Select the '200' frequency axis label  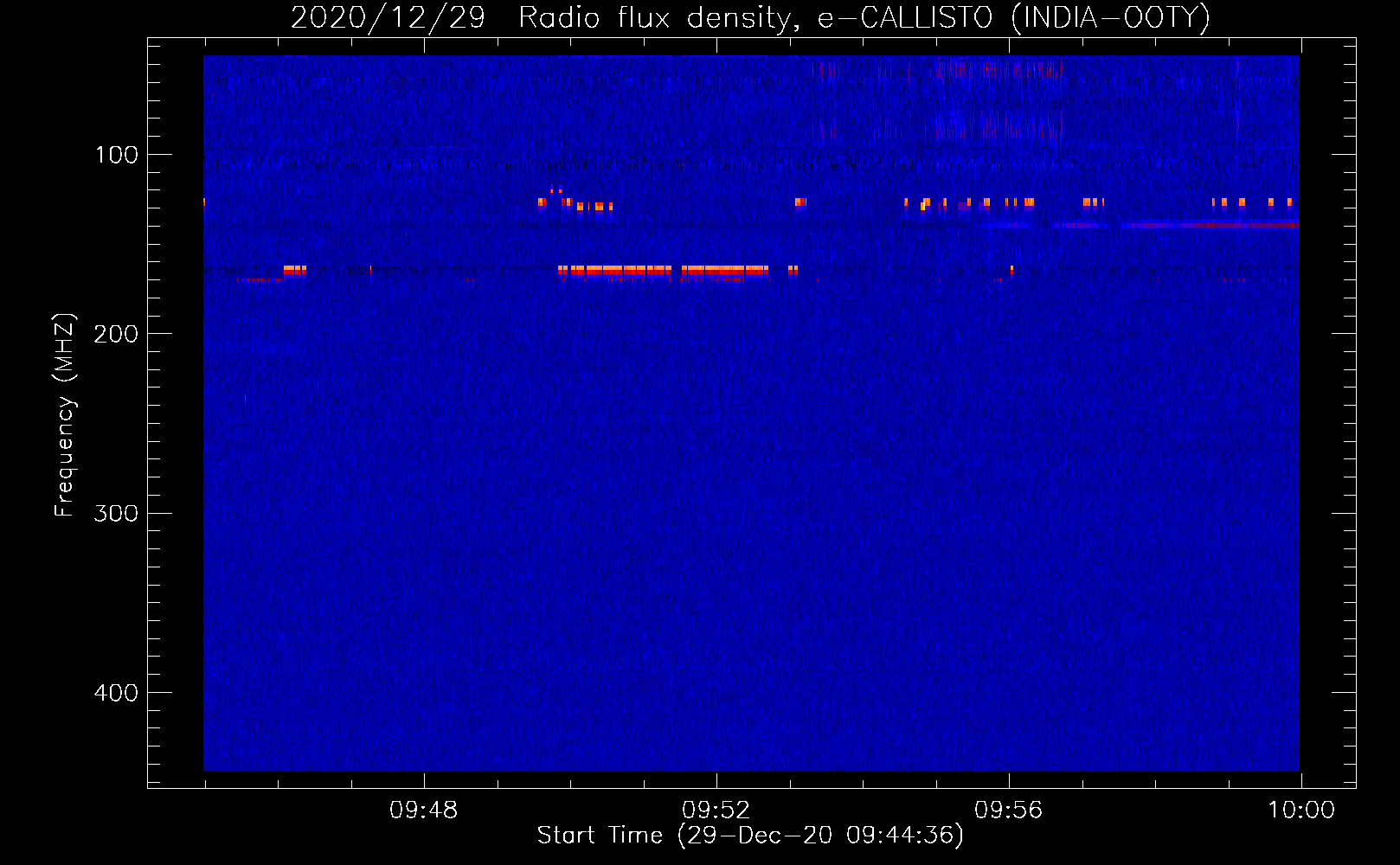(116, 335)
